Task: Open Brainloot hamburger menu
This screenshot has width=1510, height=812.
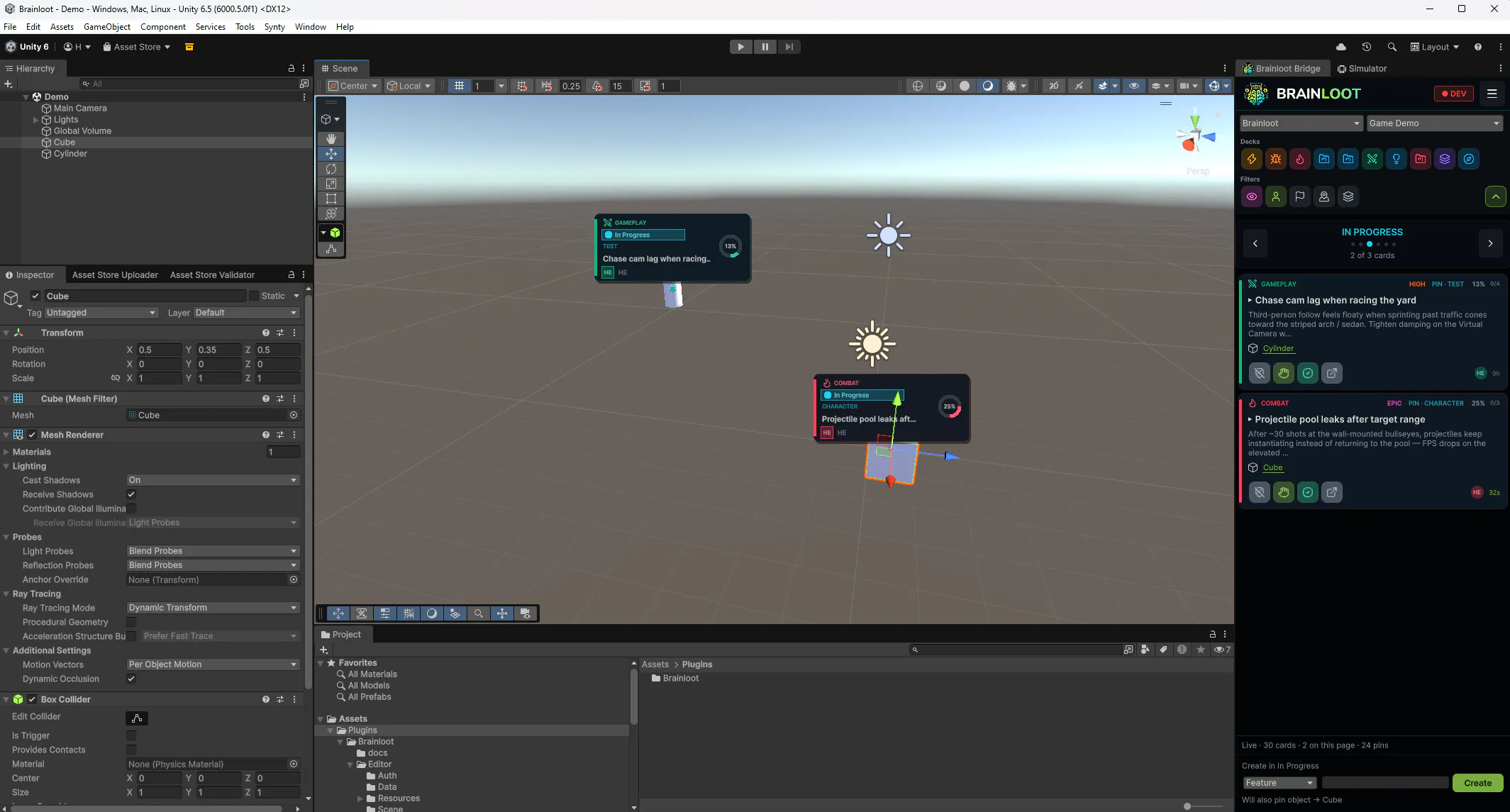Action: coord(1492,94)
